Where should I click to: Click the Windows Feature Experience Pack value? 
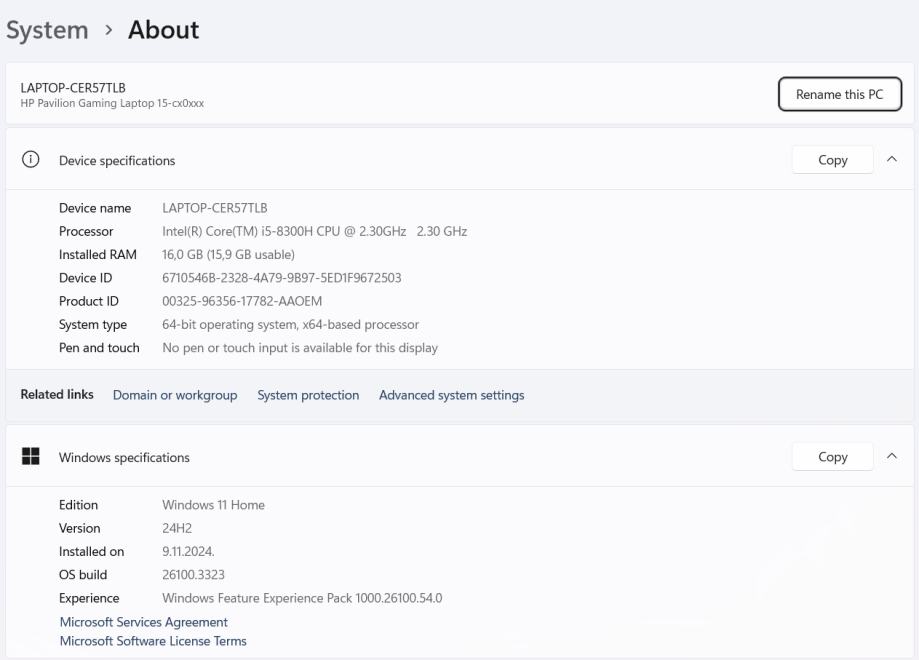point(302,598)
